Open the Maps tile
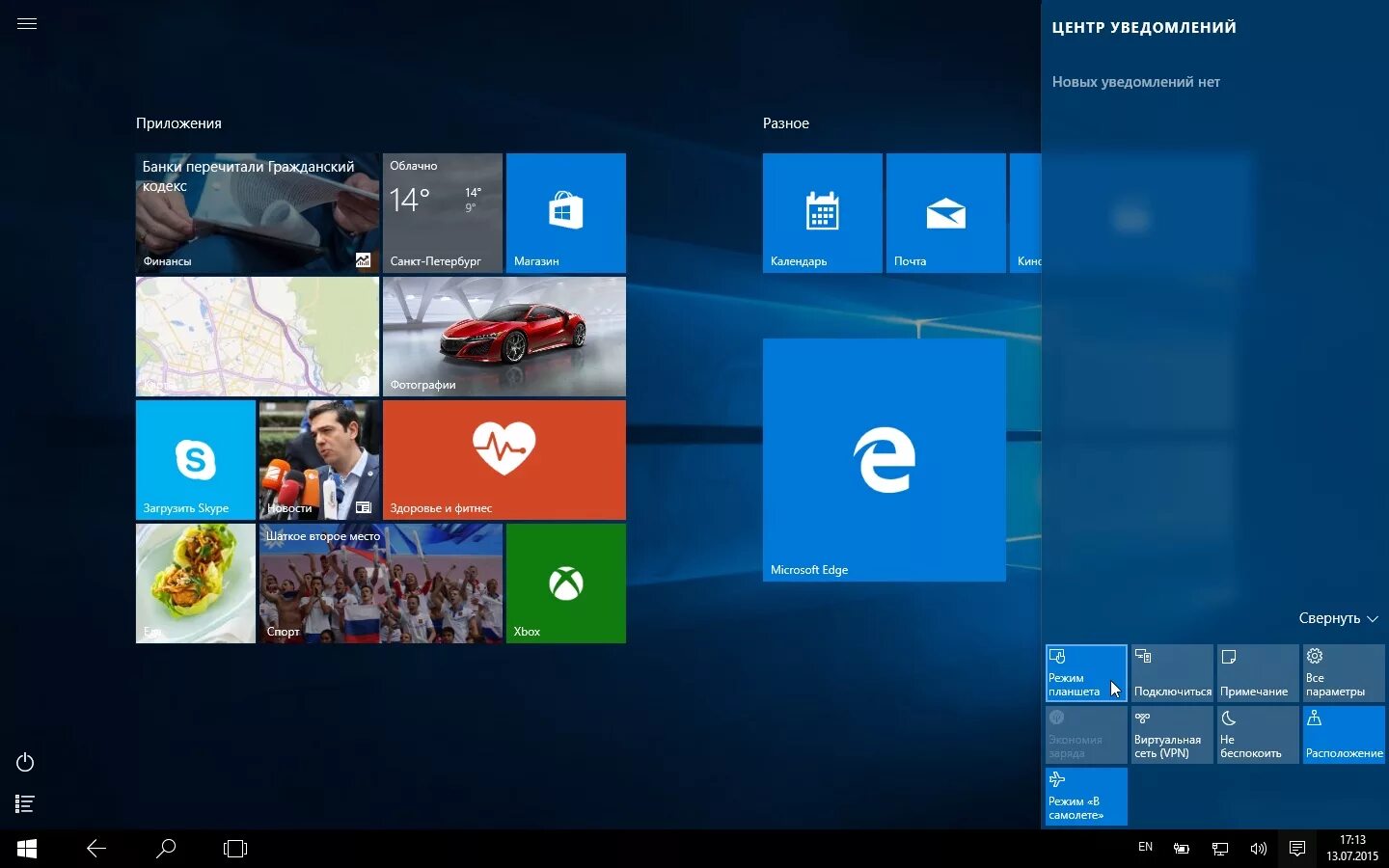Image resolution: width=1389 pixels, height=868 pixels. [x=258, y=337]
